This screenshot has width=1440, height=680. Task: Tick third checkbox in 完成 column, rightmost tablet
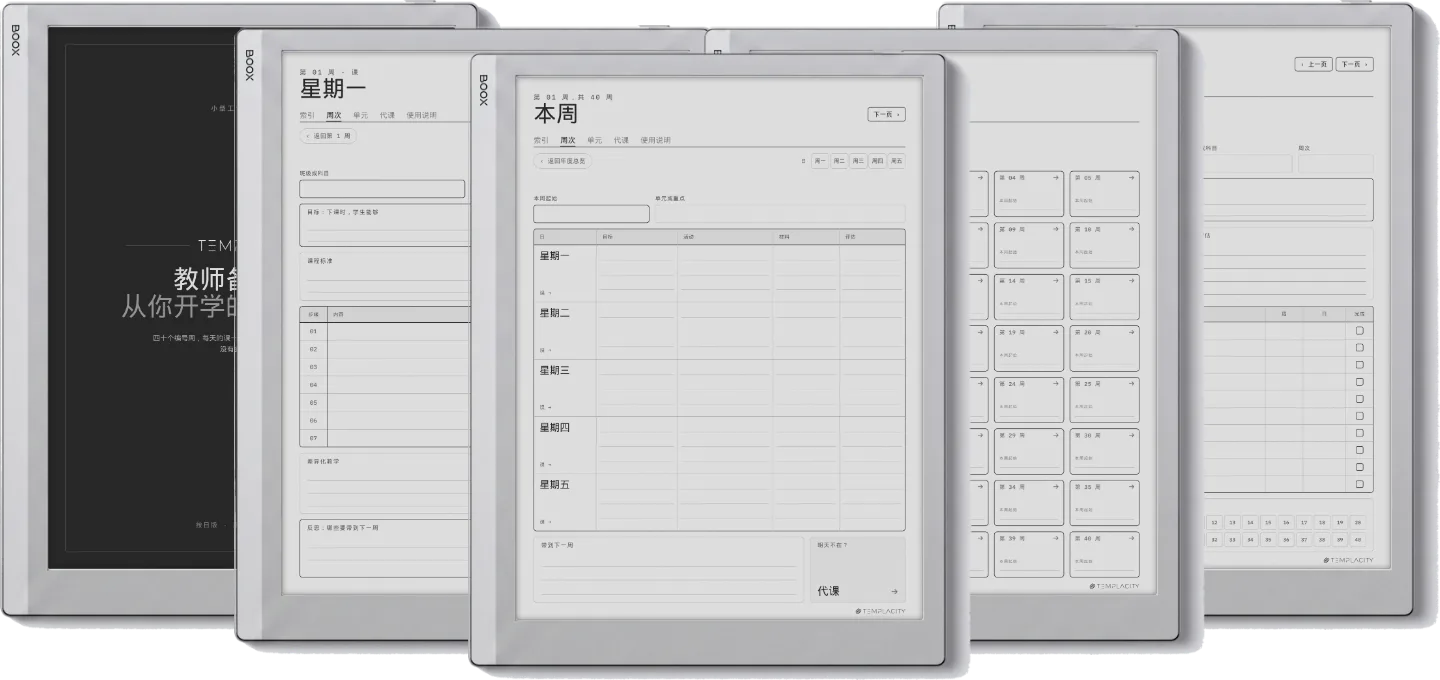pyautogui.click(x=1359, y=365)
